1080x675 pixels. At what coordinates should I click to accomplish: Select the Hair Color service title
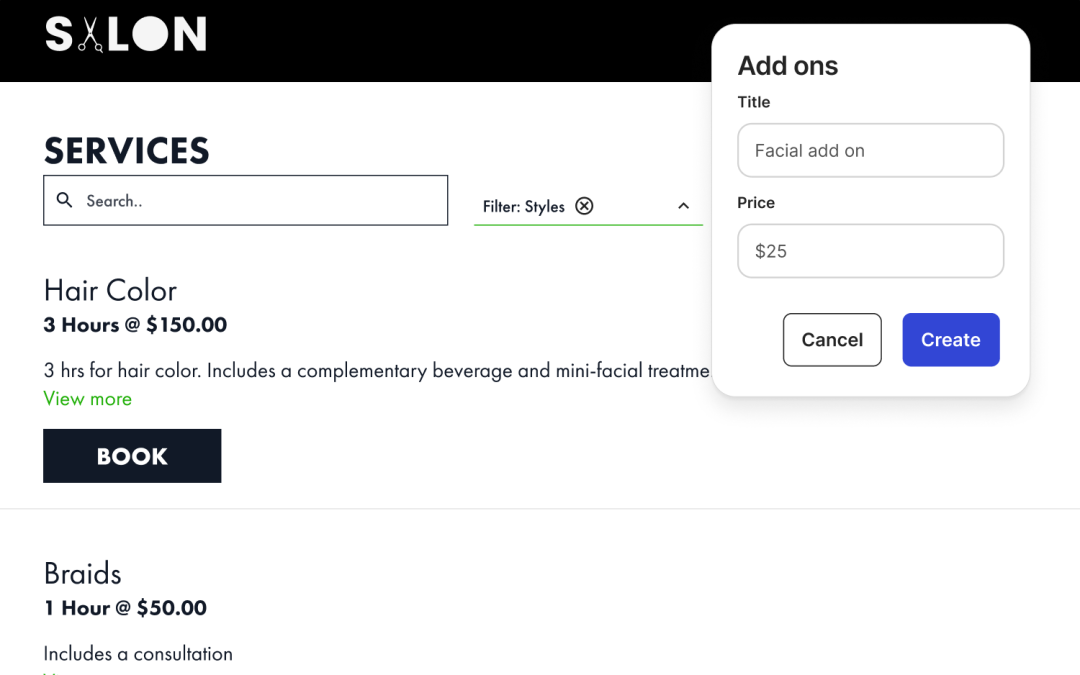pyautogui.click(x=110, y=290)
